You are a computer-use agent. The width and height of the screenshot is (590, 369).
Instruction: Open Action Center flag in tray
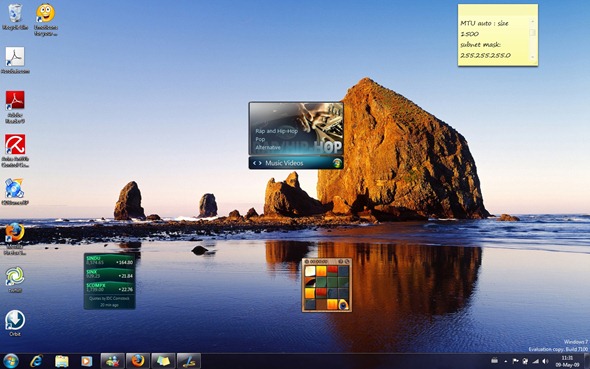coord(515,361)
